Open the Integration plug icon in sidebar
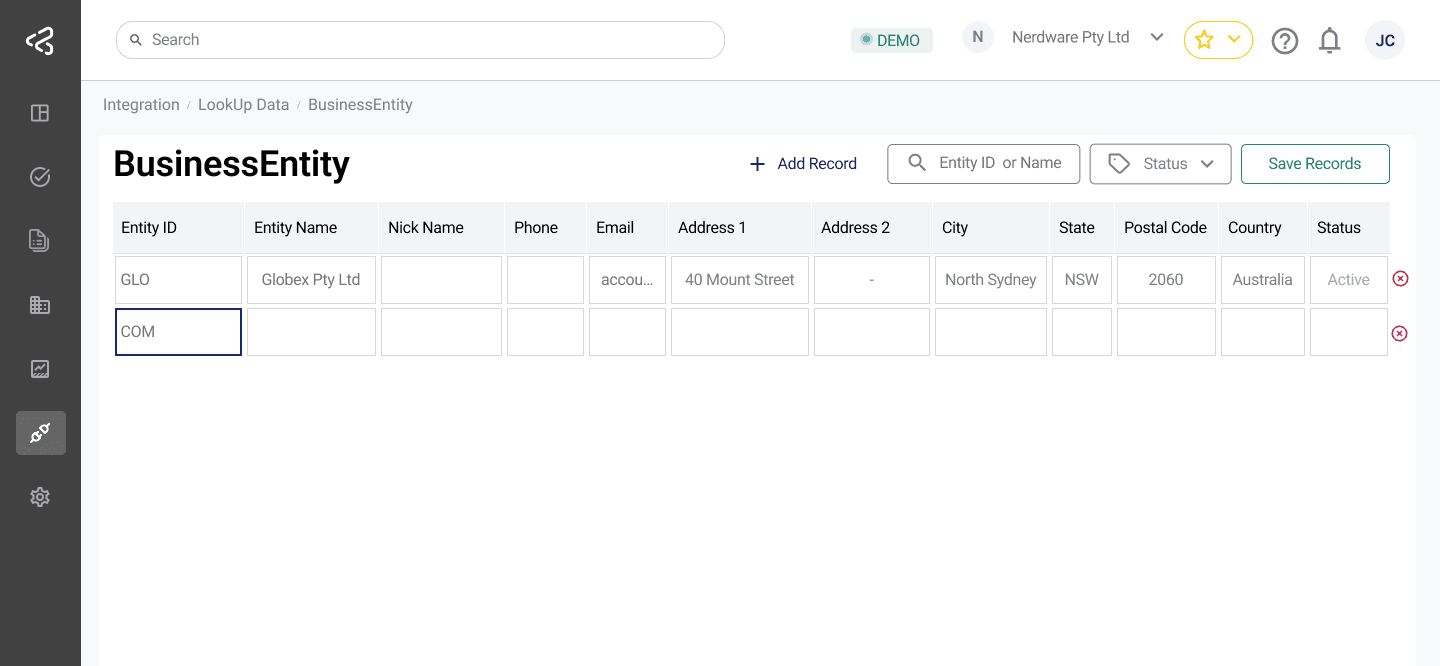 tap(40, 433)
